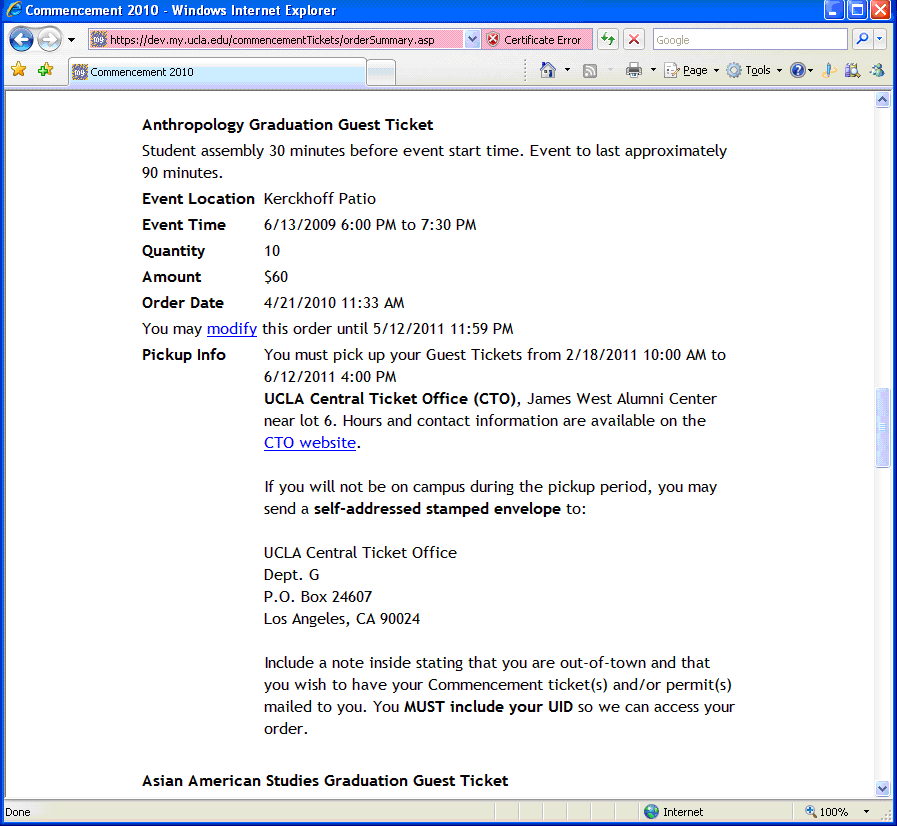Click the Search magnifier button
Screen dimensions: 897x826
[861, 40]
